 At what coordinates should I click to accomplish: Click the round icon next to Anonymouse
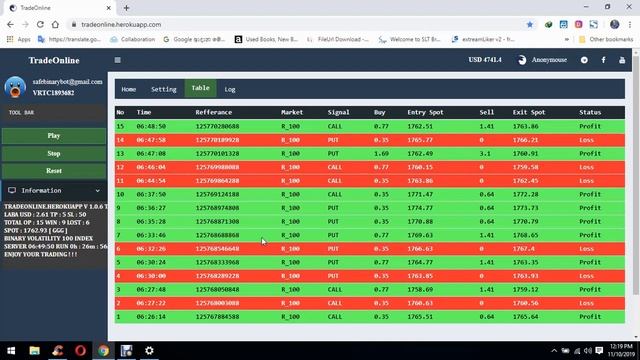coord(584,60)
